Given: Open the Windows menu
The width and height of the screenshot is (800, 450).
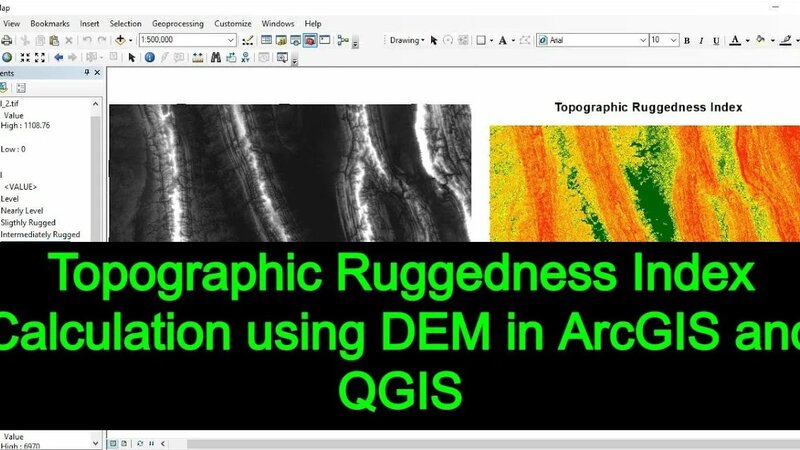Looking at the screenshot, I should [278, 23].
